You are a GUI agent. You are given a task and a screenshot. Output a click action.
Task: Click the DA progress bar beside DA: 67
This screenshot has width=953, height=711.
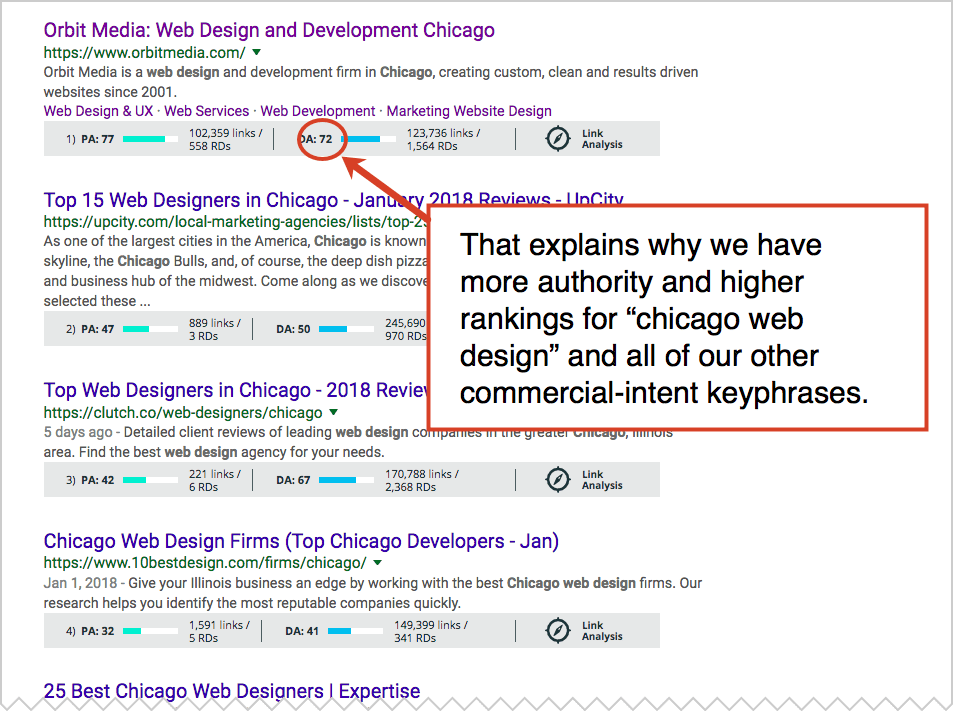click(x=346, y=480)
